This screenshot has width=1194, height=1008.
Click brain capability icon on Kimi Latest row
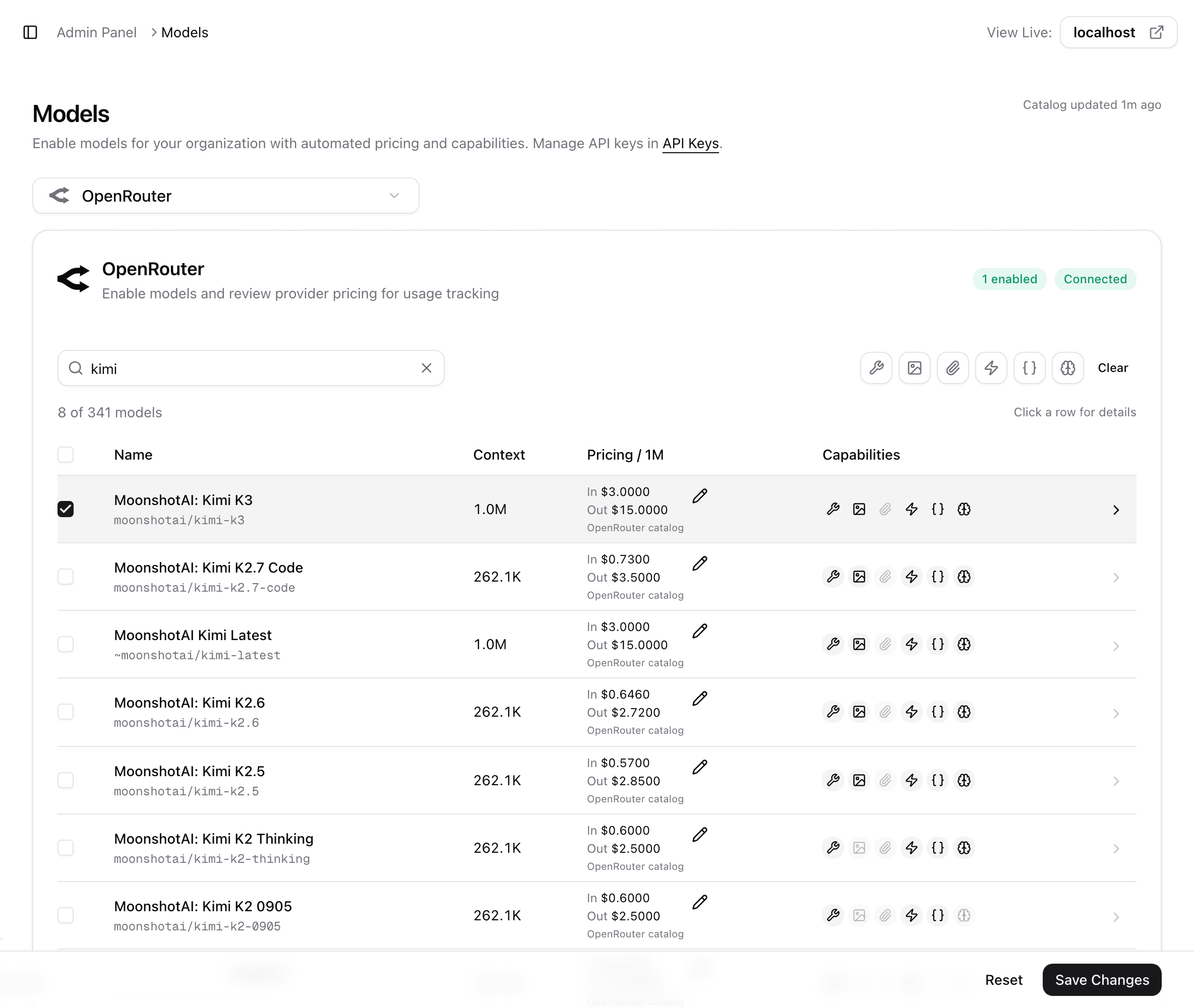pyautogui.click(x=964, y=644)
